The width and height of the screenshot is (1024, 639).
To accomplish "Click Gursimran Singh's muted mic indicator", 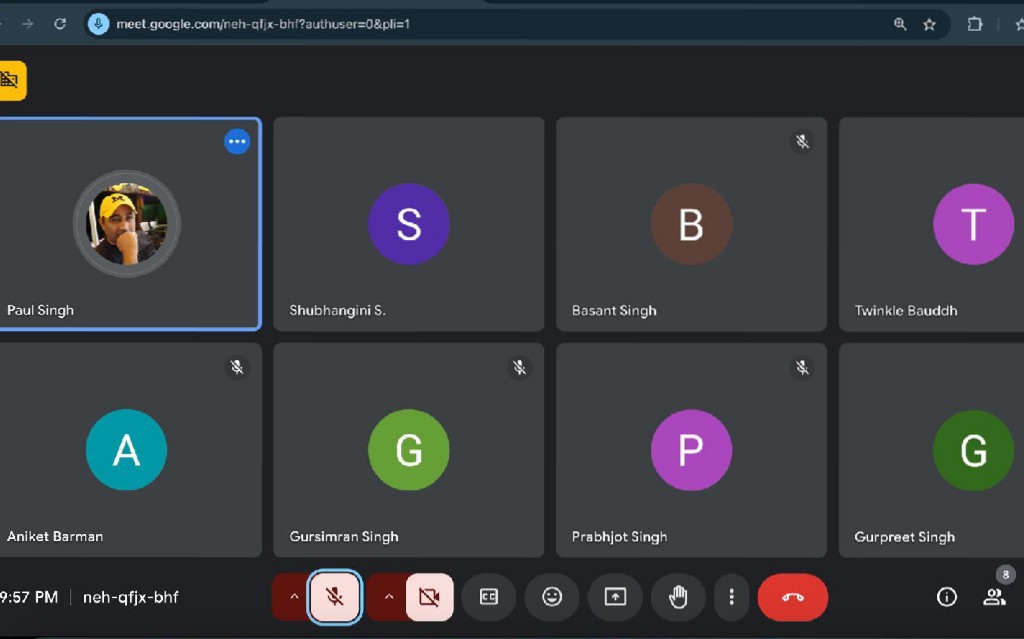I will pyautogui.click(x=520, y=367).
